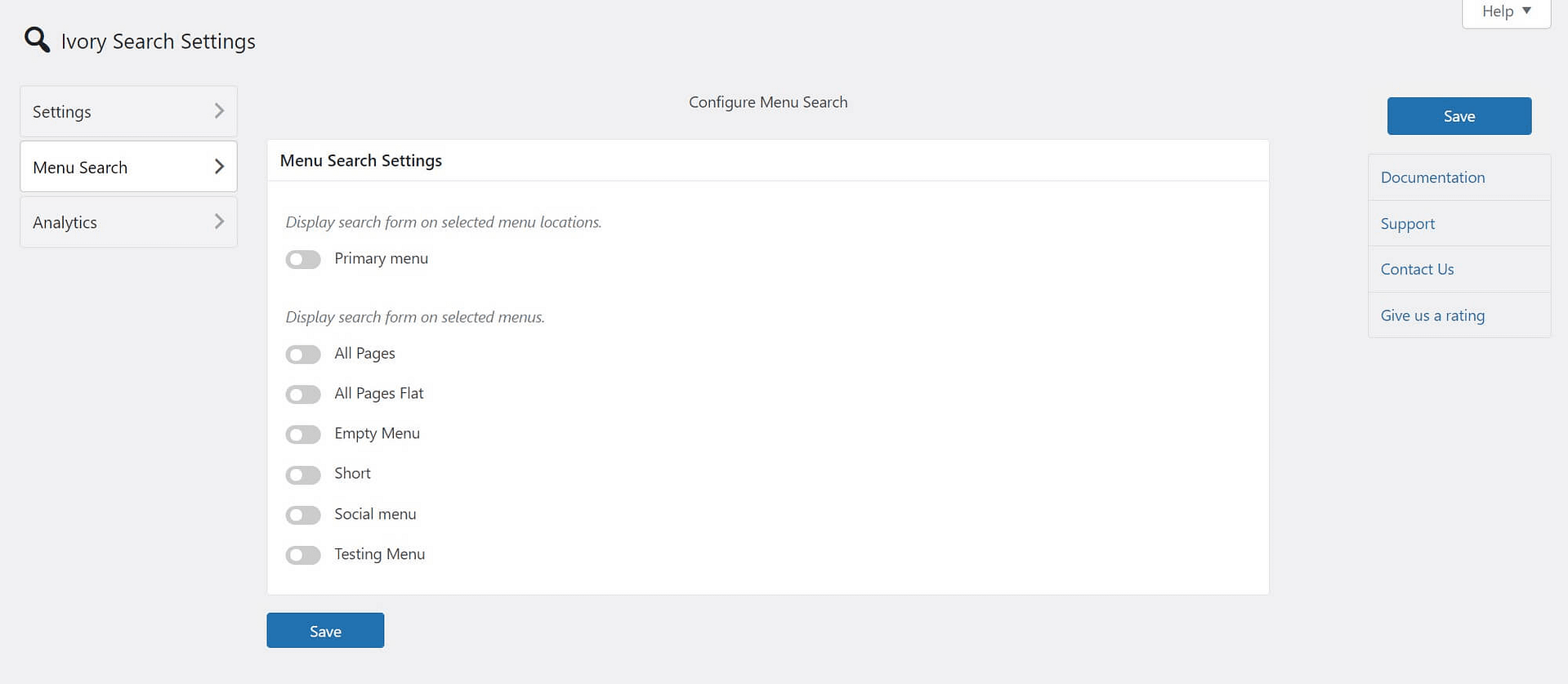The width and height of the screenshot is (1568, 684).
Task: Turn on the All Pages toggle
Action: click(x=303, y=355)
